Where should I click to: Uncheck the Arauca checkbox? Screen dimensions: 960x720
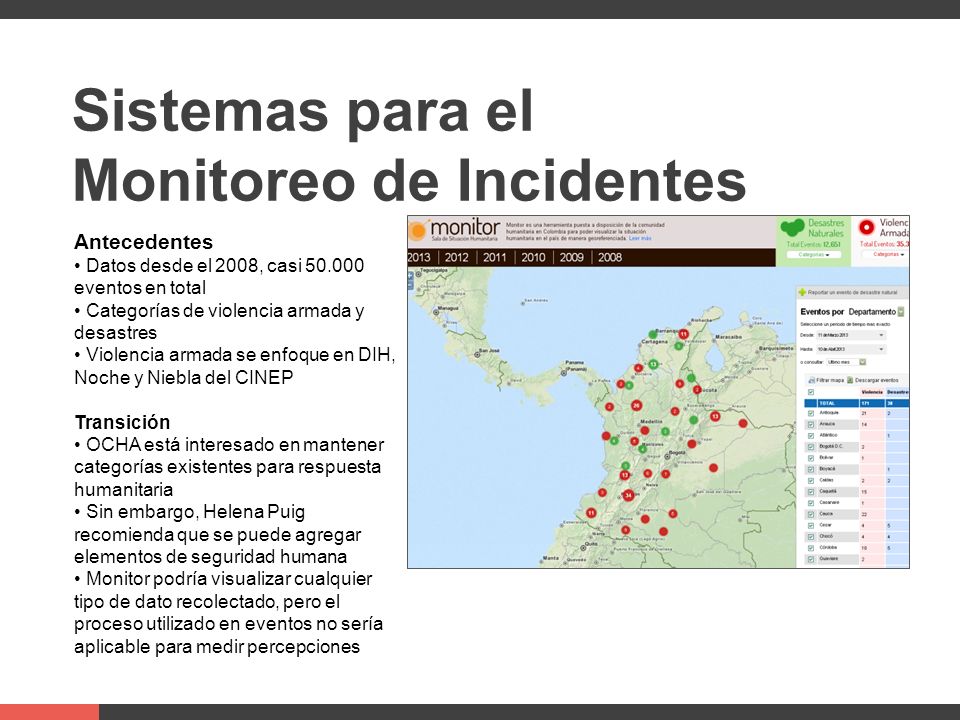click(x=811, y=424)
